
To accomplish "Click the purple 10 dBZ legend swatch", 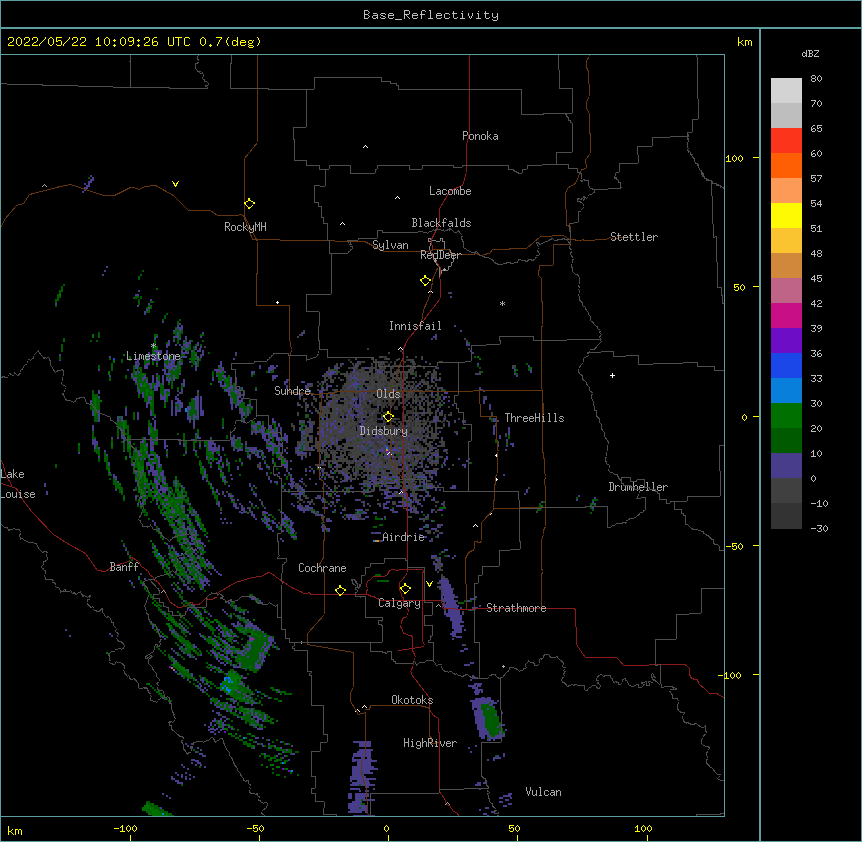I will pos(786,466).
